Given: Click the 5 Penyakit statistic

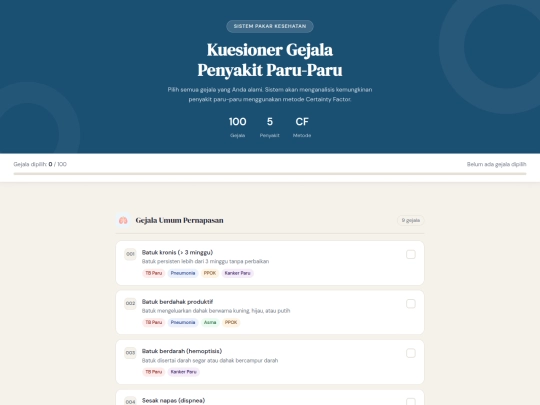Looking at the screenshot, I should tap(270, 127).
